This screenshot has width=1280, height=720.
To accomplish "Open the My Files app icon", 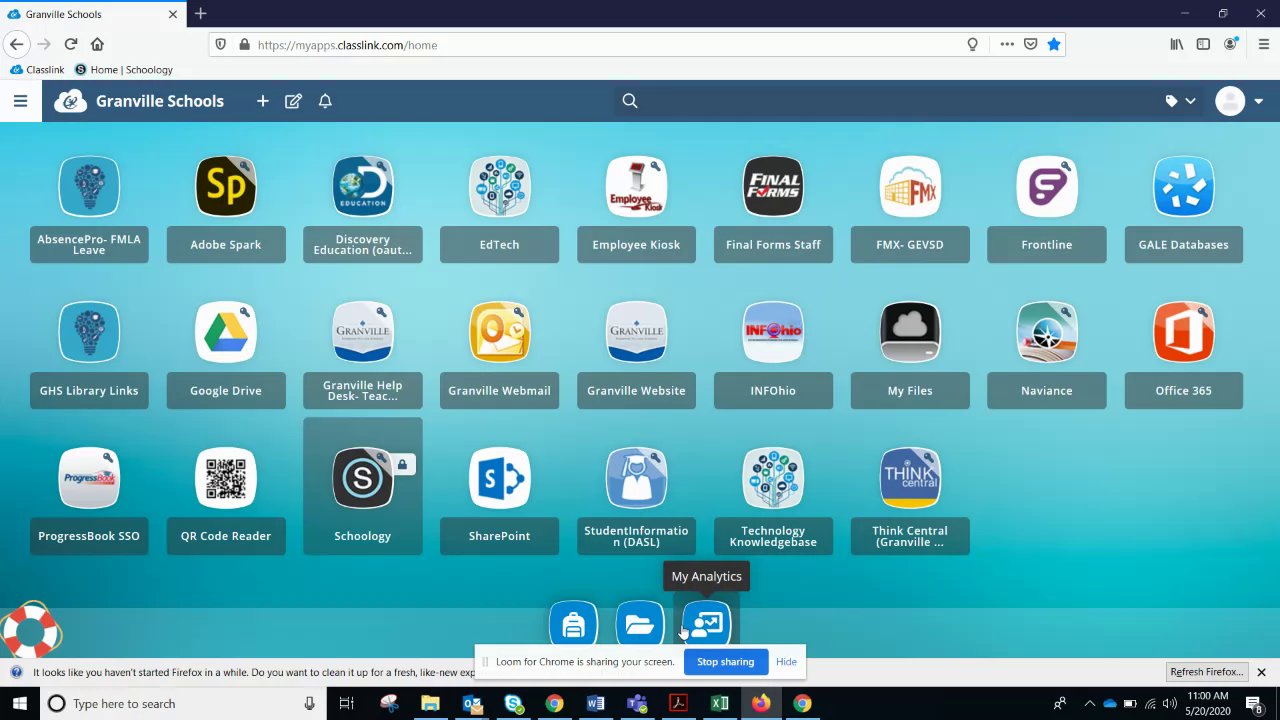I will (910, 332).
